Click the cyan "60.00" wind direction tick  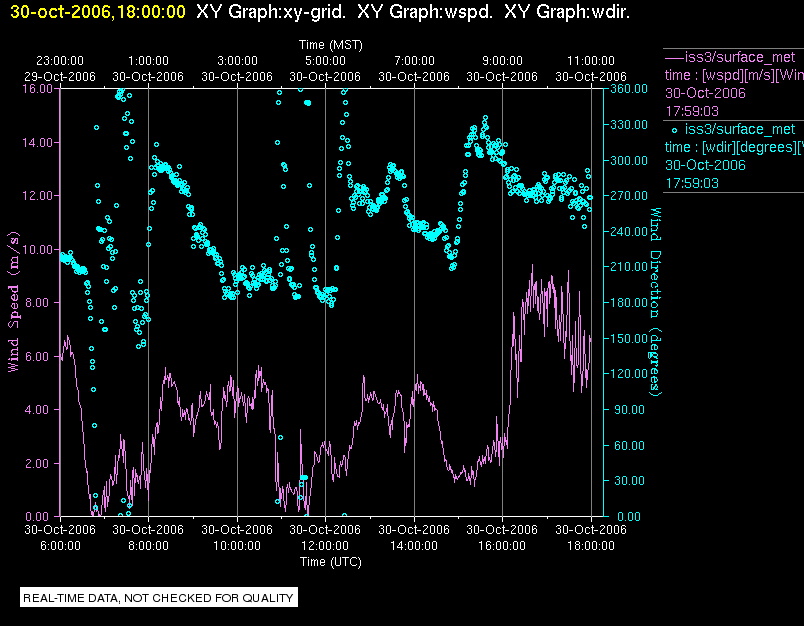[629, 445]
